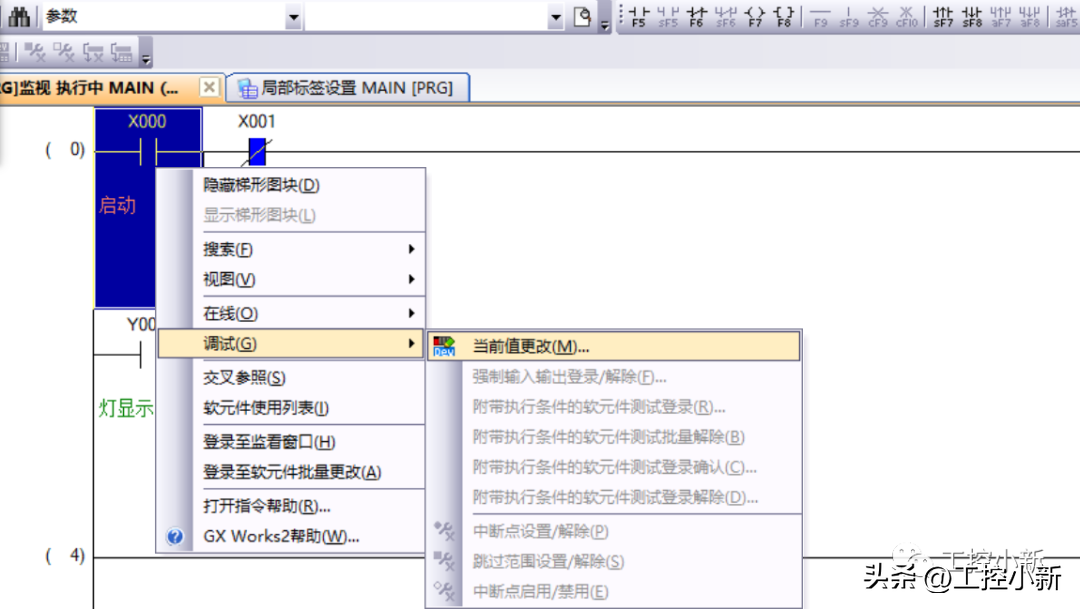Open 交叉参照(S) from context menu
Screen dimensions: 1080x609
coord(245,378)
